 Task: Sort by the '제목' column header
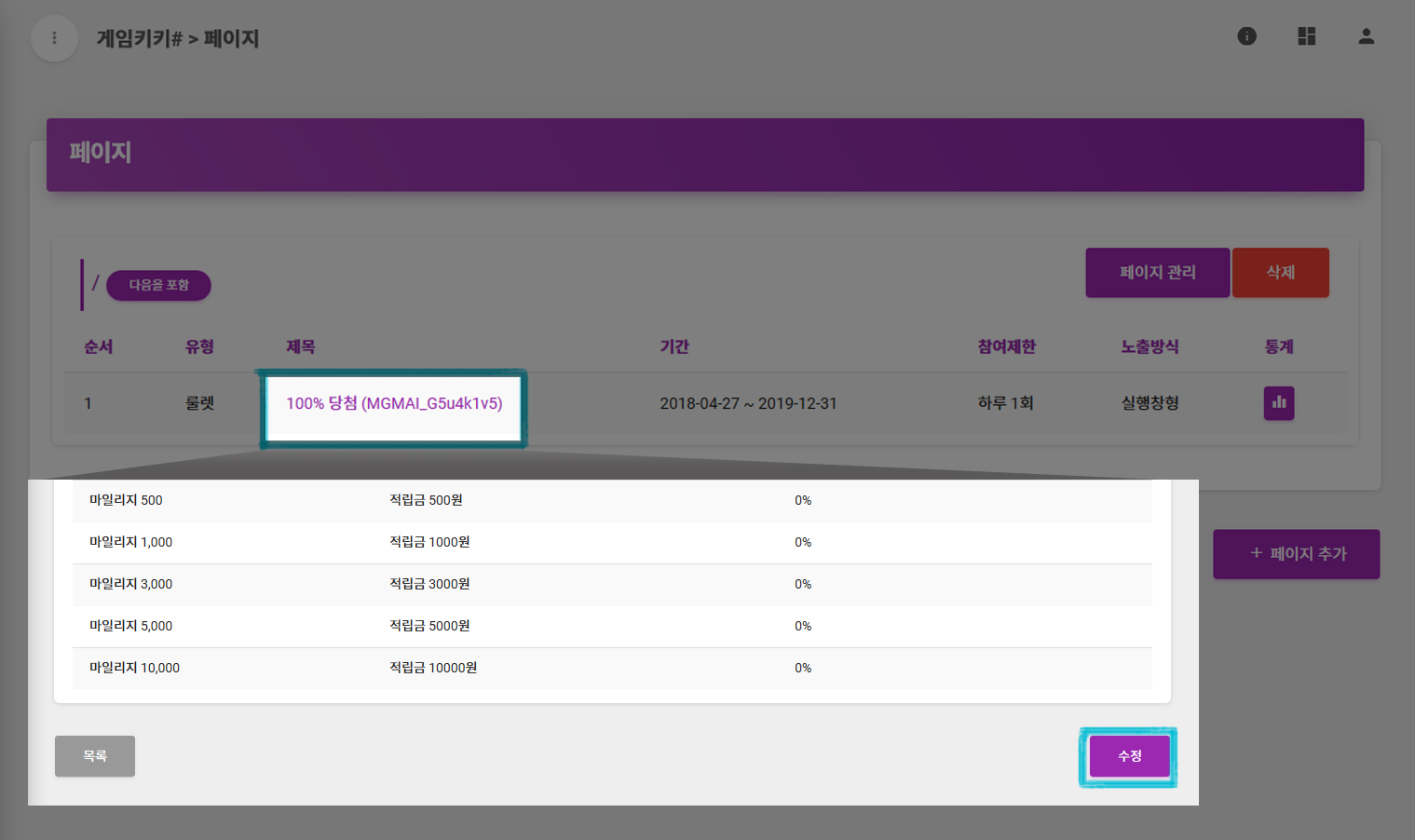300,346
